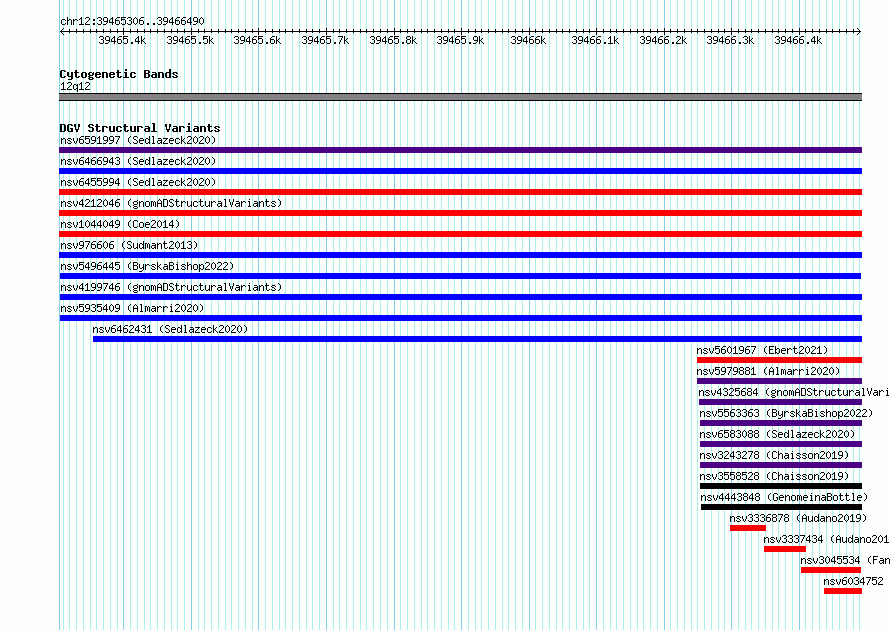The image size is (890, 630).
Task: Open the nsv3045534 variant label
Action: [x=845, y=560]
